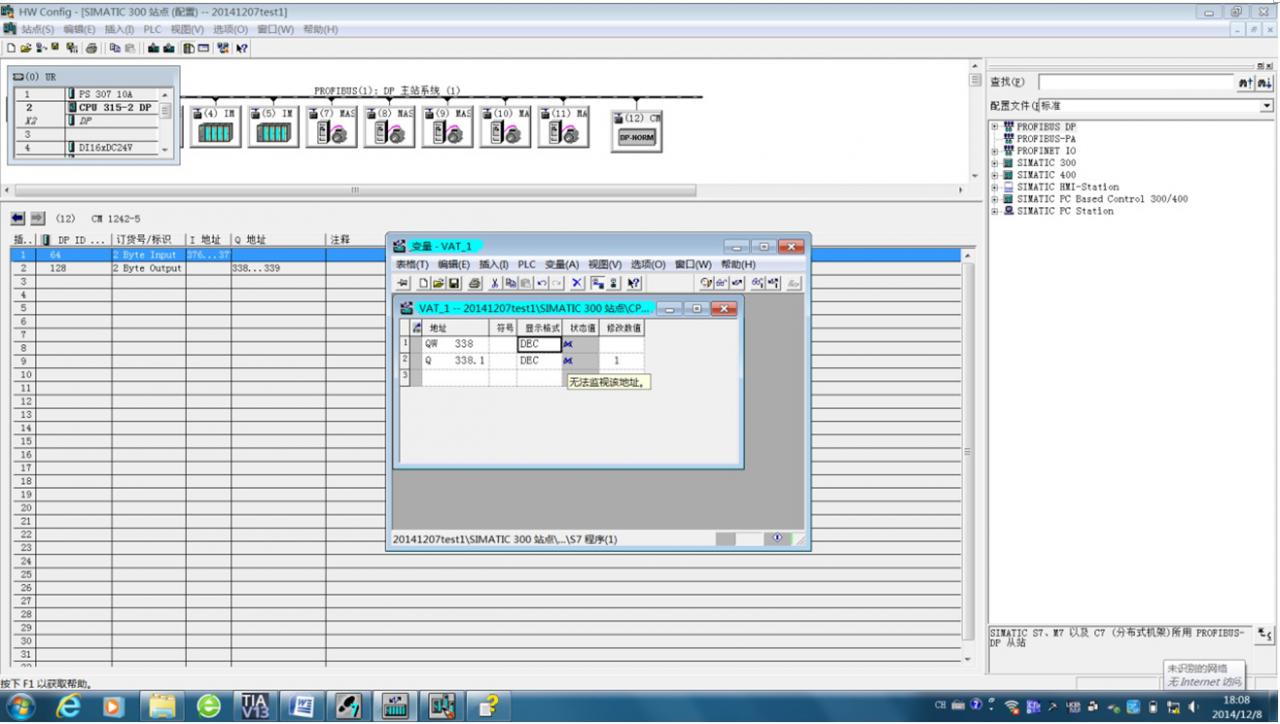Click the back arrow above slot table

tap(19, 218)
